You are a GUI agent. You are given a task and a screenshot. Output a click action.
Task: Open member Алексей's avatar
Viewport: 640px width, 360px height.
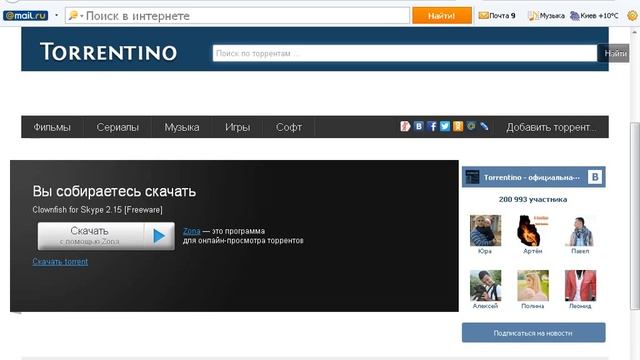pos(485,285)
